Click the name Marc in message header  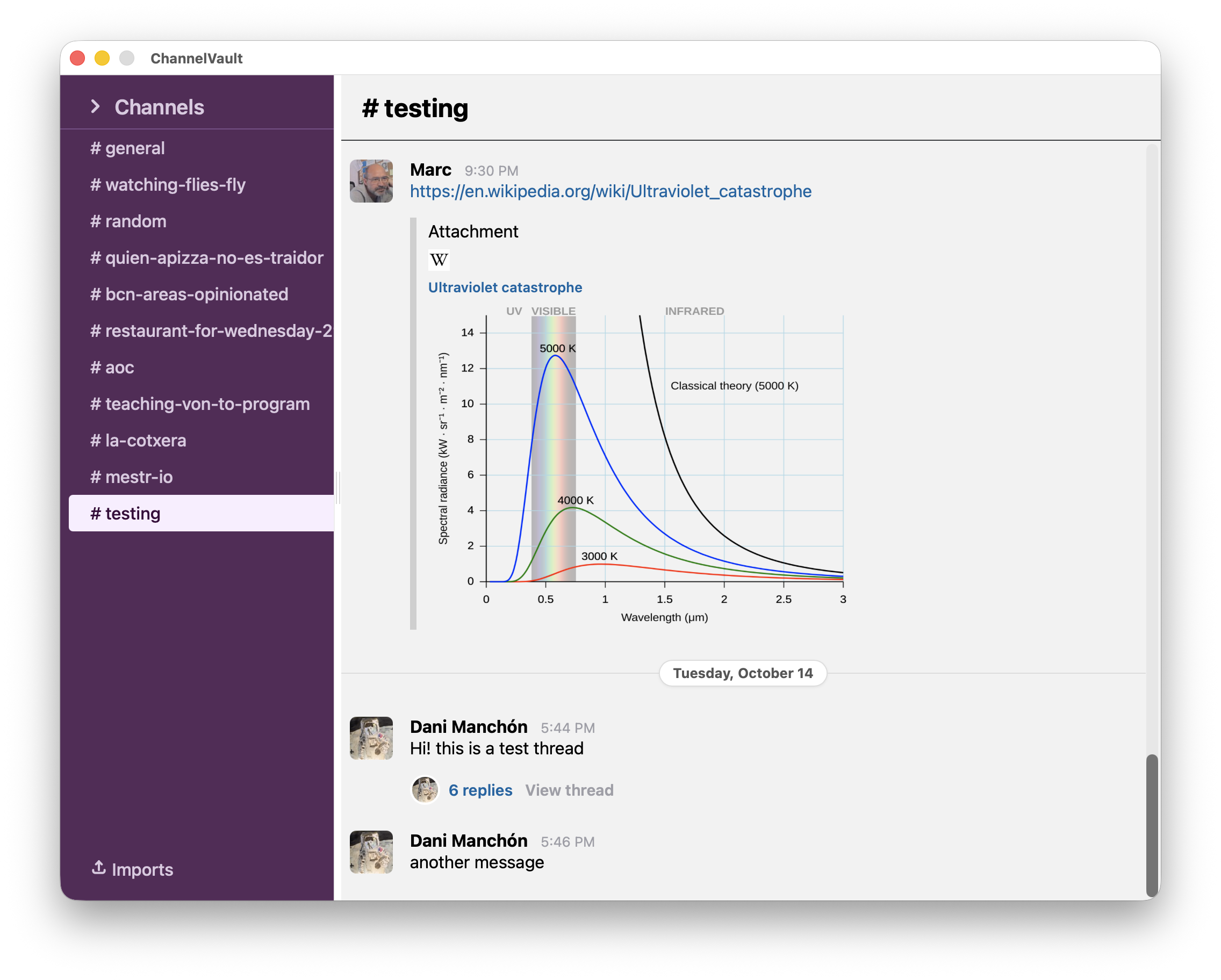pos(430,170)
